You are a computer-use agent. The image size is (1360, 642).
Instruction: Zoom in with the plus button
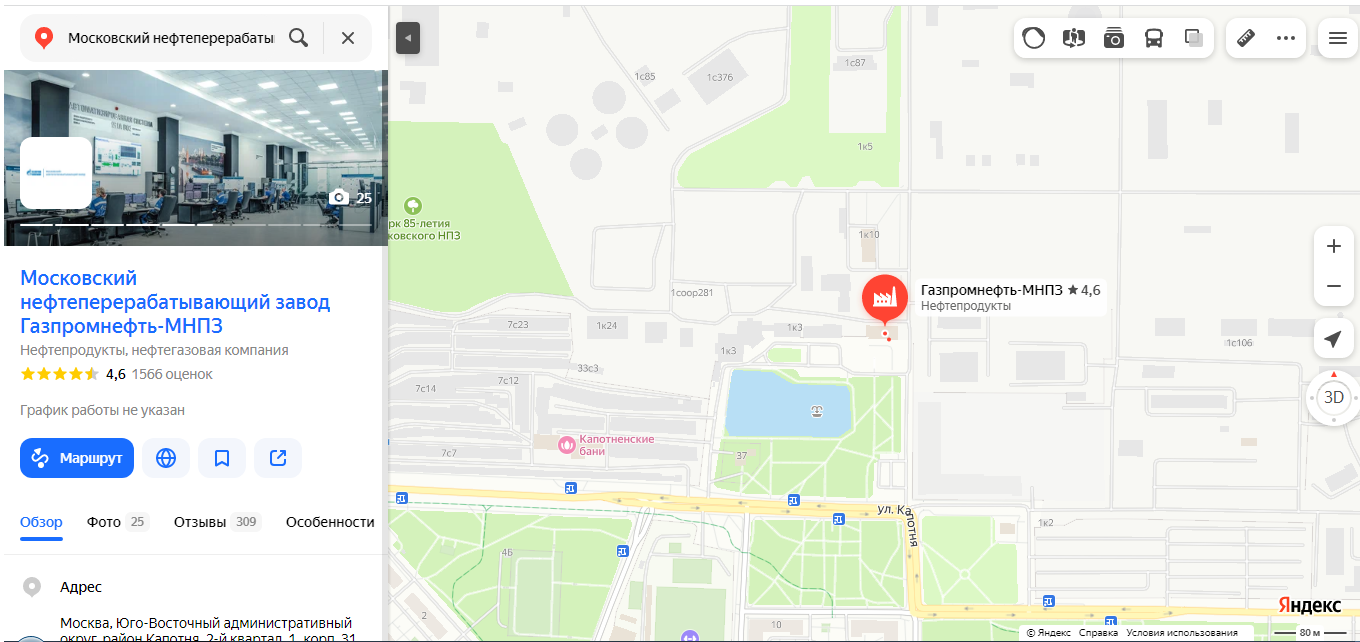[1333, 246]
